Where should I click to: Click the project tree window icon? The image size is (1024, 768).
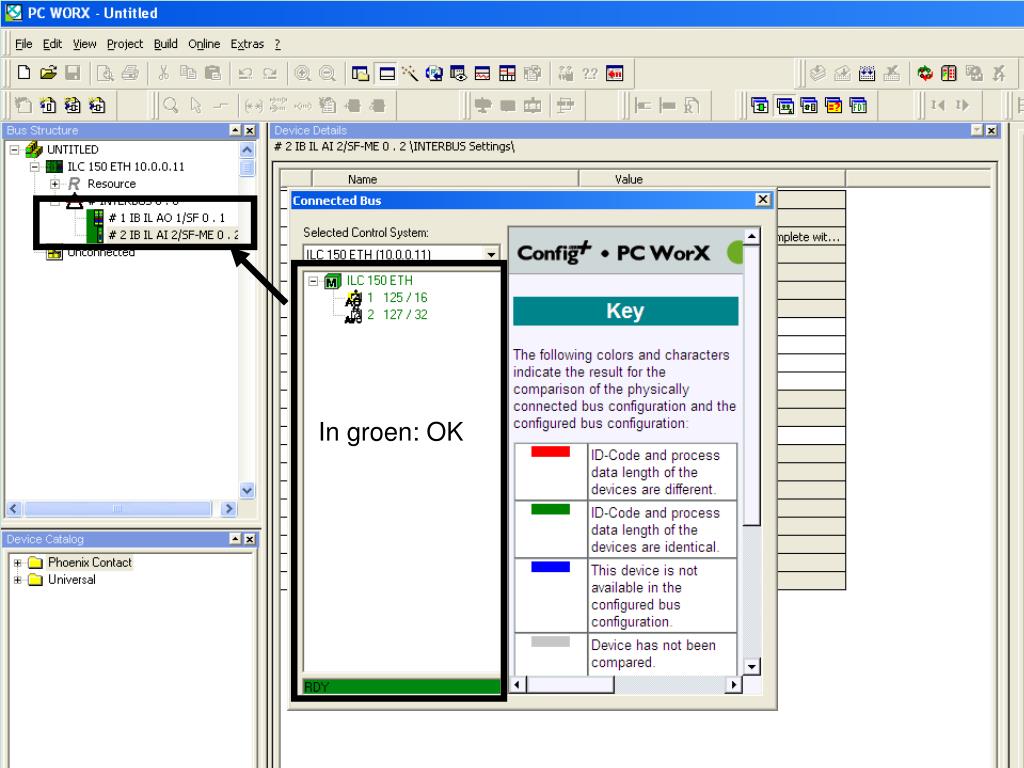(x=360, y=72)
